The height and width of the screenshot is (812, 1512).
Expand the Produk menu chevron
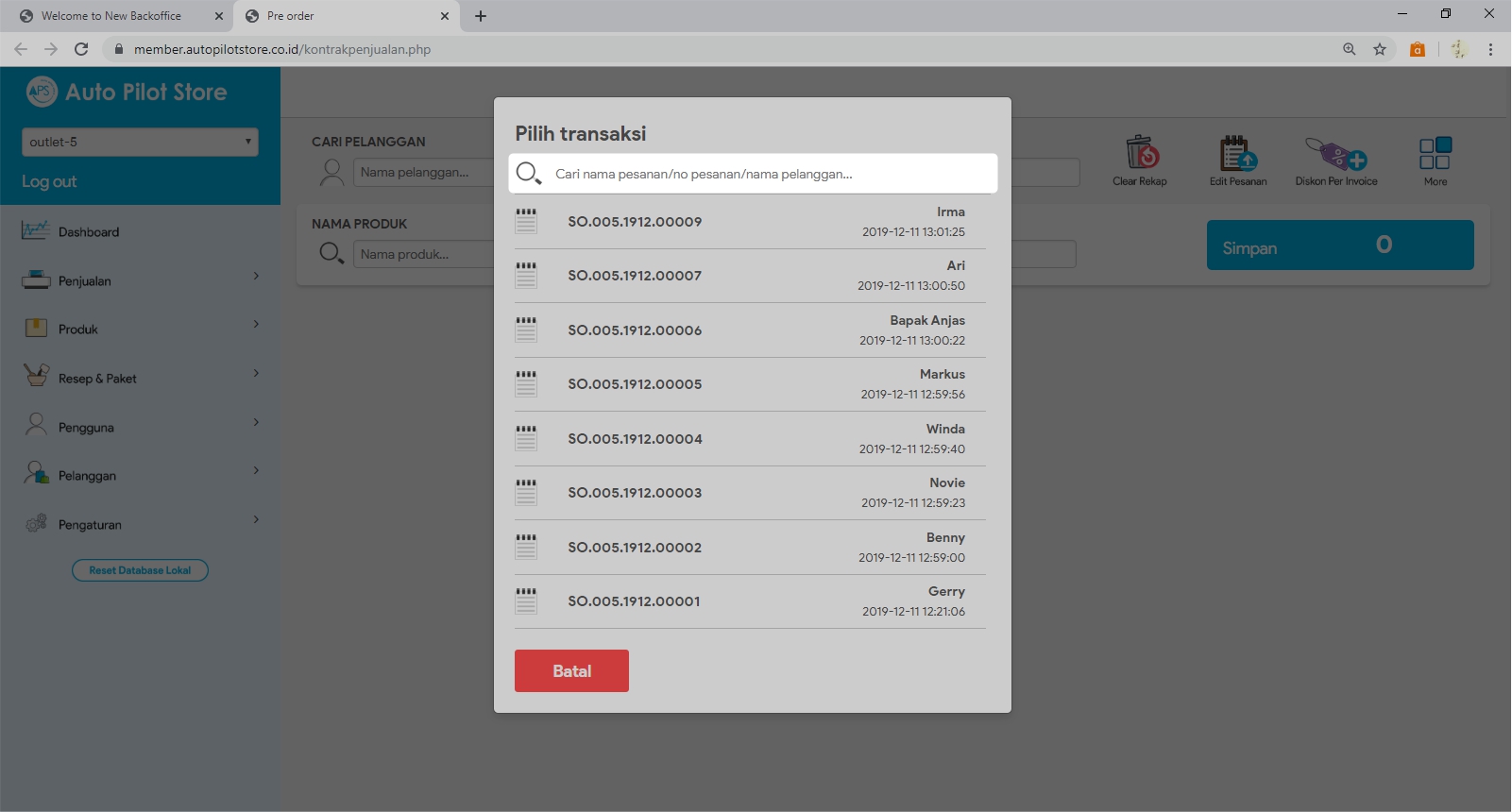coord(256,325)
